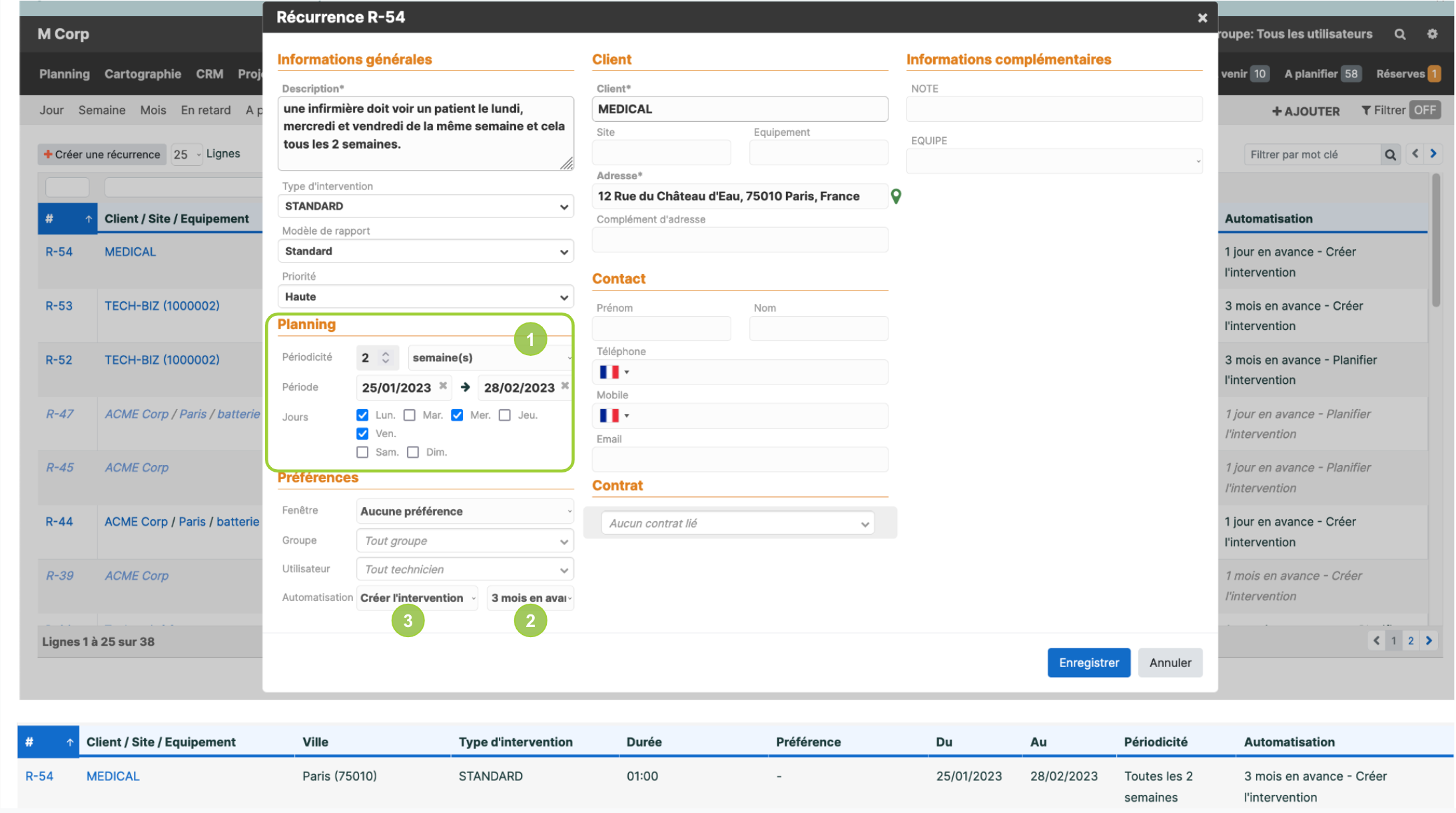Viewport: 1456px width, 813px height.
Task: Go to previous page arrow beside keyword filter
Action: pyautogui.click(x=1415, y=154)
